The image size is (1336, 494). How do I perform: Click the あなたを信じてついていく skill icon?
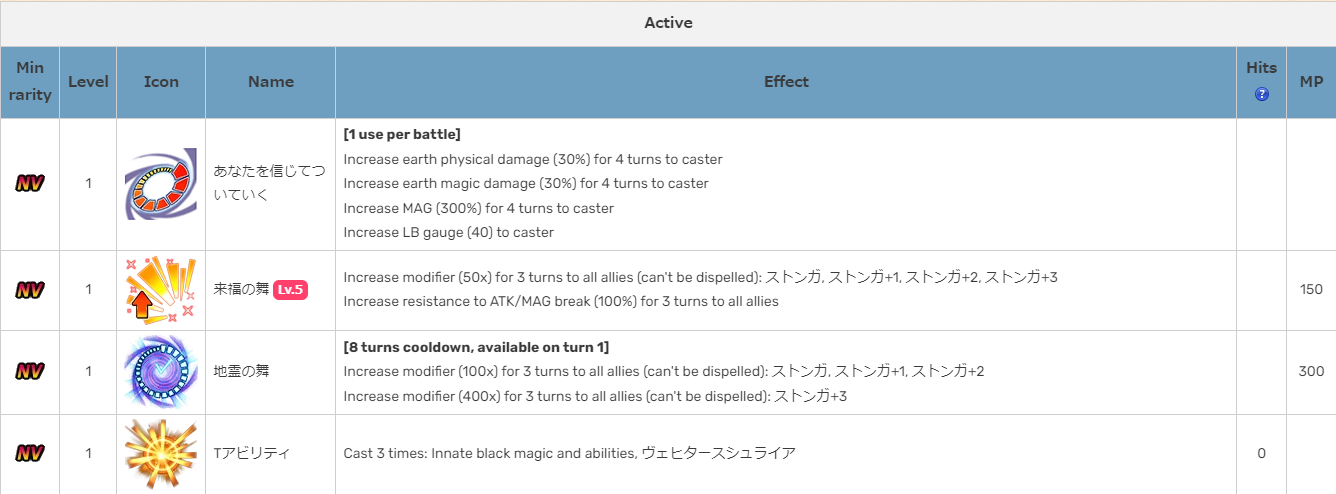point(161,184)
